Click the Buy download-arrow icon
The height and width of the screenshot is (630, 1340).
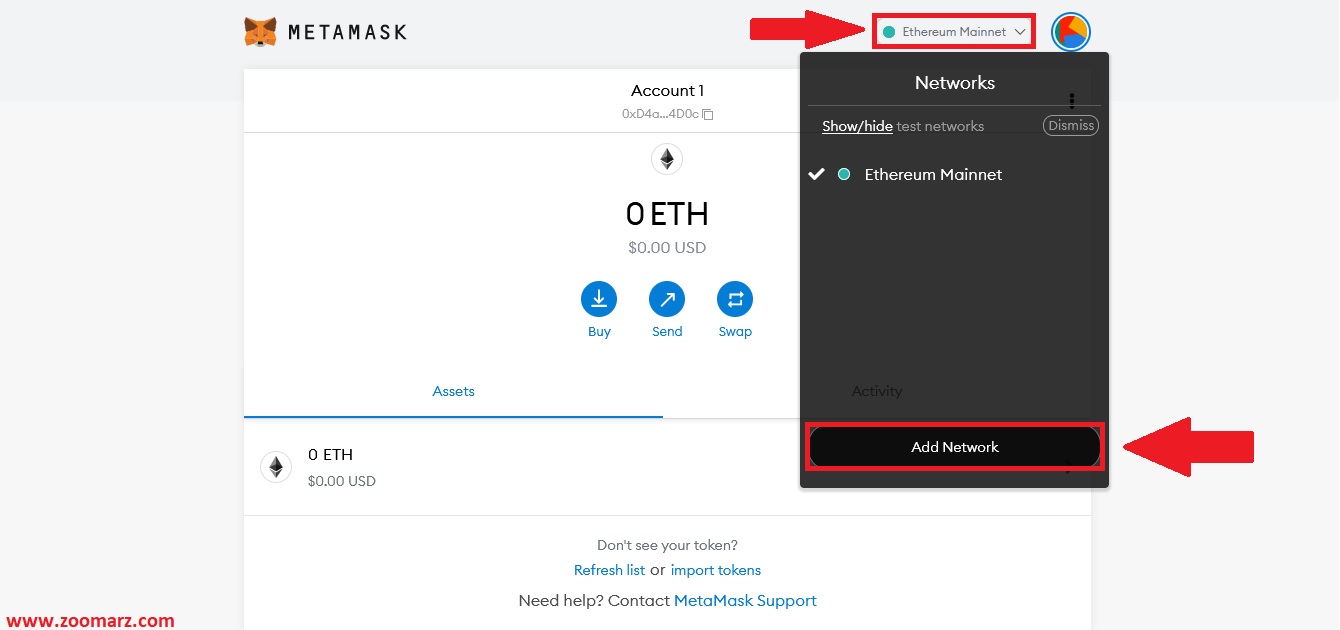(599, 299)
